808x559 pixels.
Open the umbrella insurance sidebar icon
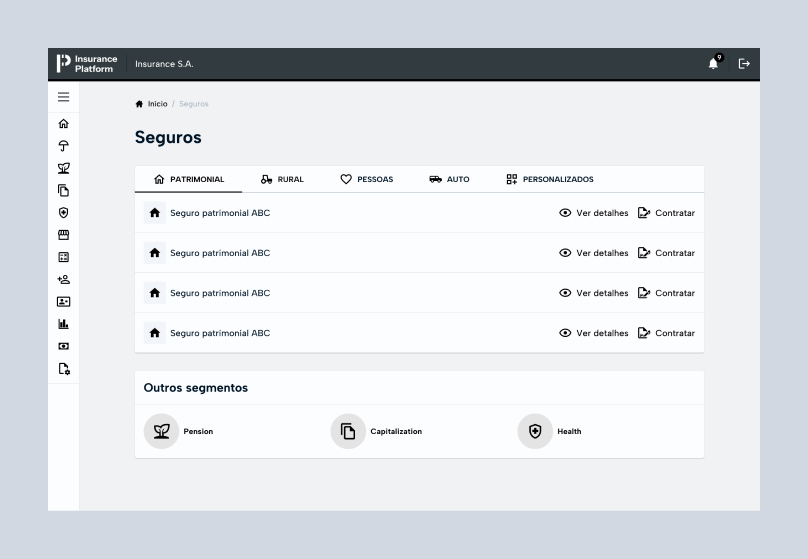point(63,146)
